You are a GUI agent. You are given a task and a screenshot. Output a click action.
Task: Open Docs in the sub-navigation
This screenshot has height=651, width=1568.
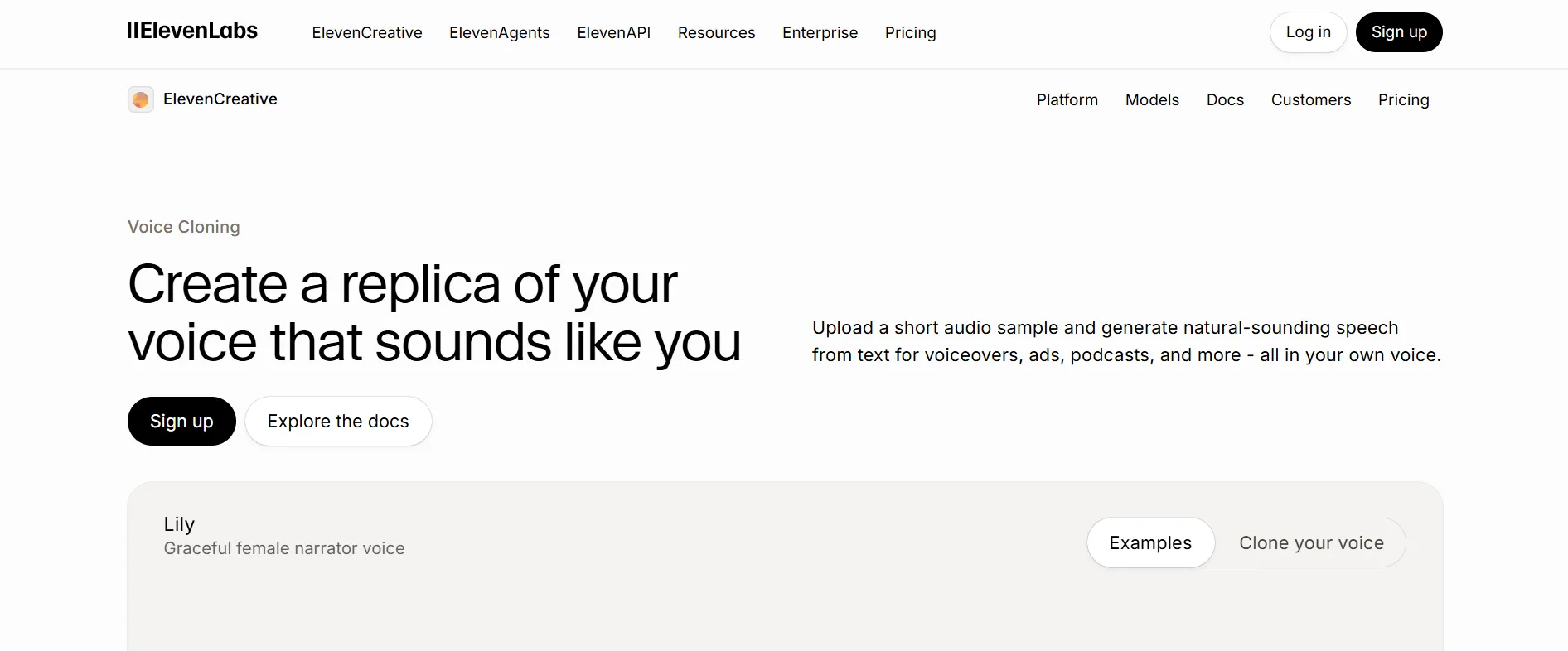(1225, 99)
